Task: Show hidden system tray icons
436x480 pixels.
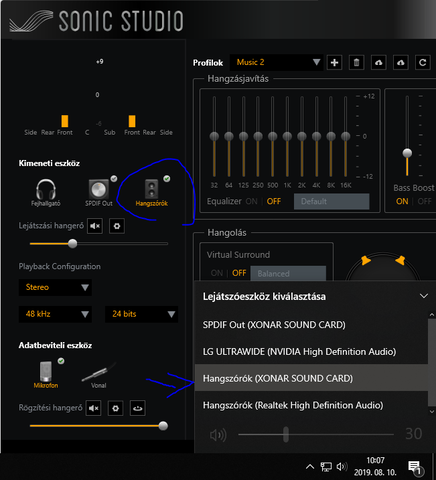Action: tap(310, 467)
